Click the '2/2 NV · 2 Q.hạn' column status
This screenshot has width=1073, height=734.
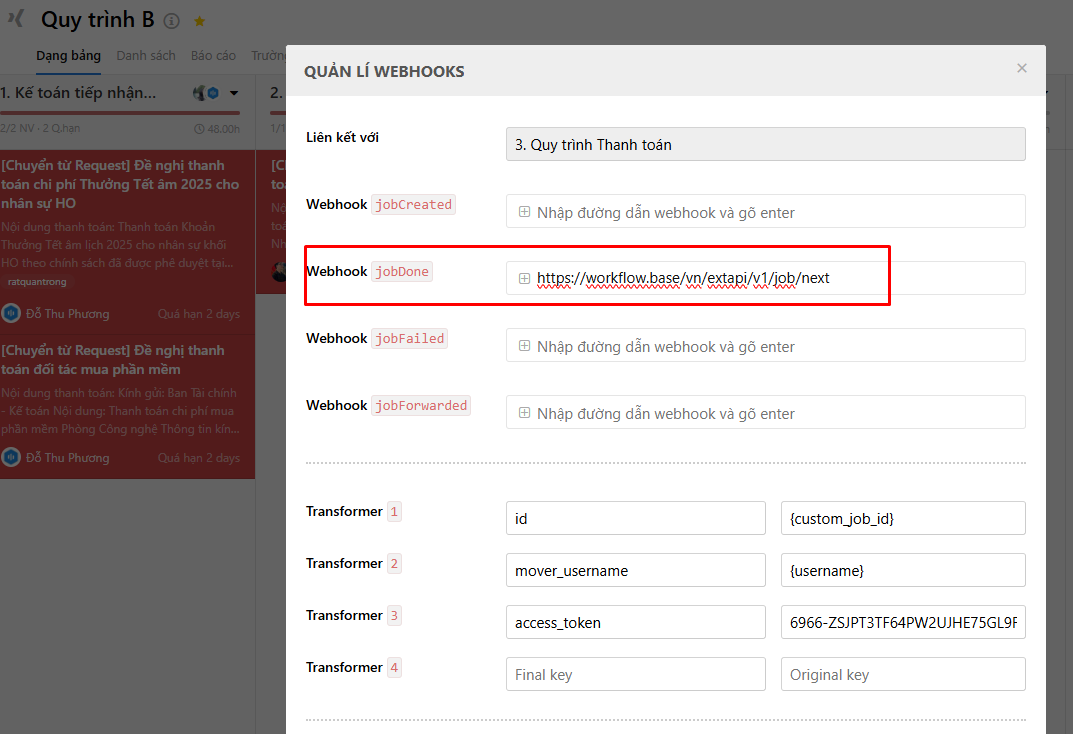40,129
